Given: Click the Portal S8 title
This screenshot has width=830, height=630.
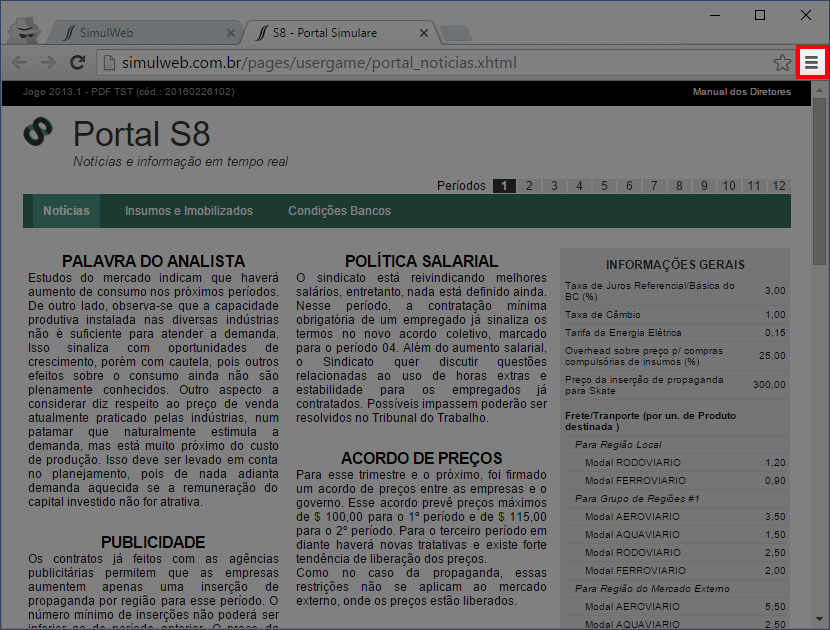Looking at the screenshot, I should click(141, 133).
